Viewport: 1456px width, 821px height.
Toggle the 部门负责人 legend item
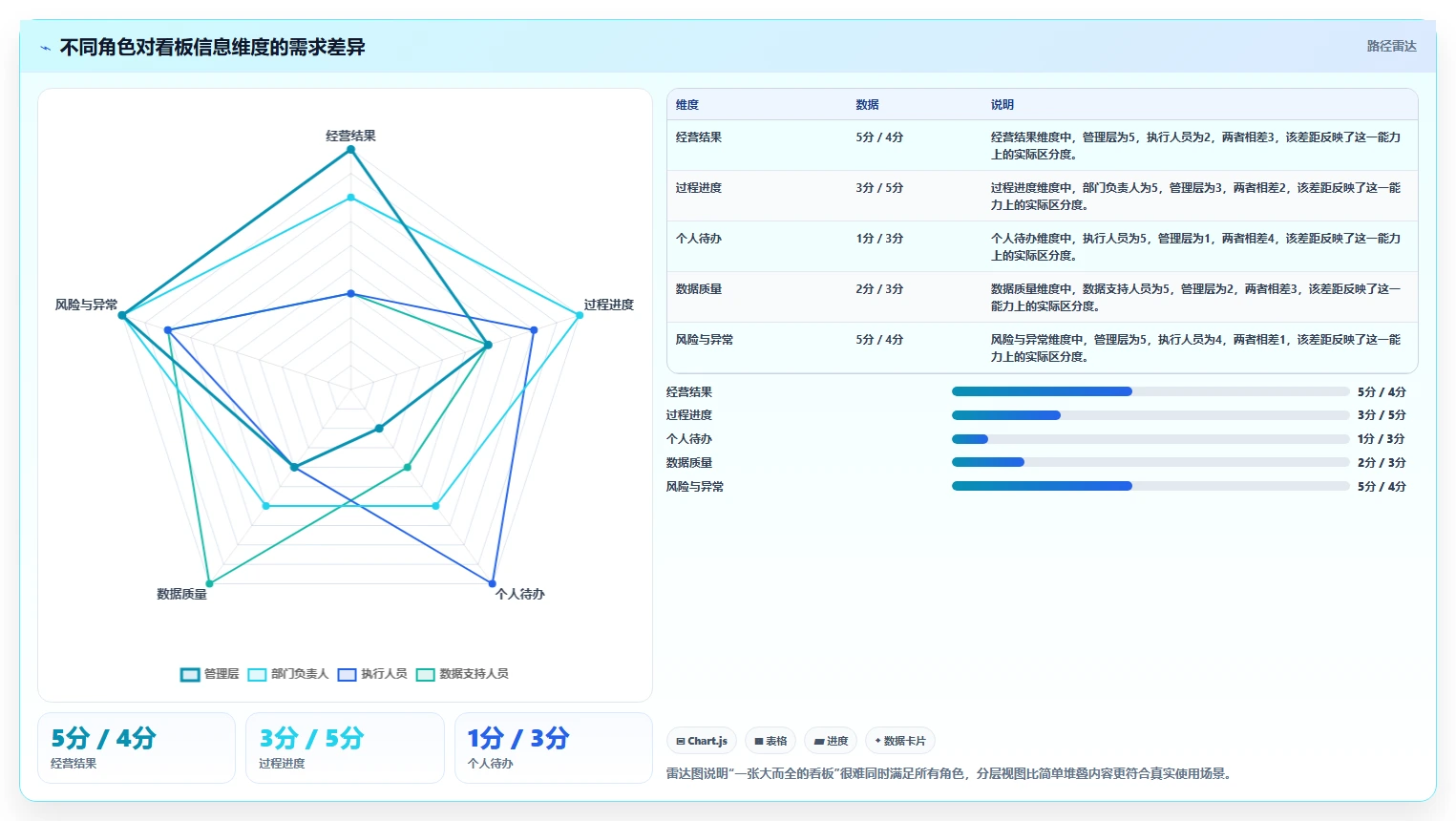pos(287,674)
